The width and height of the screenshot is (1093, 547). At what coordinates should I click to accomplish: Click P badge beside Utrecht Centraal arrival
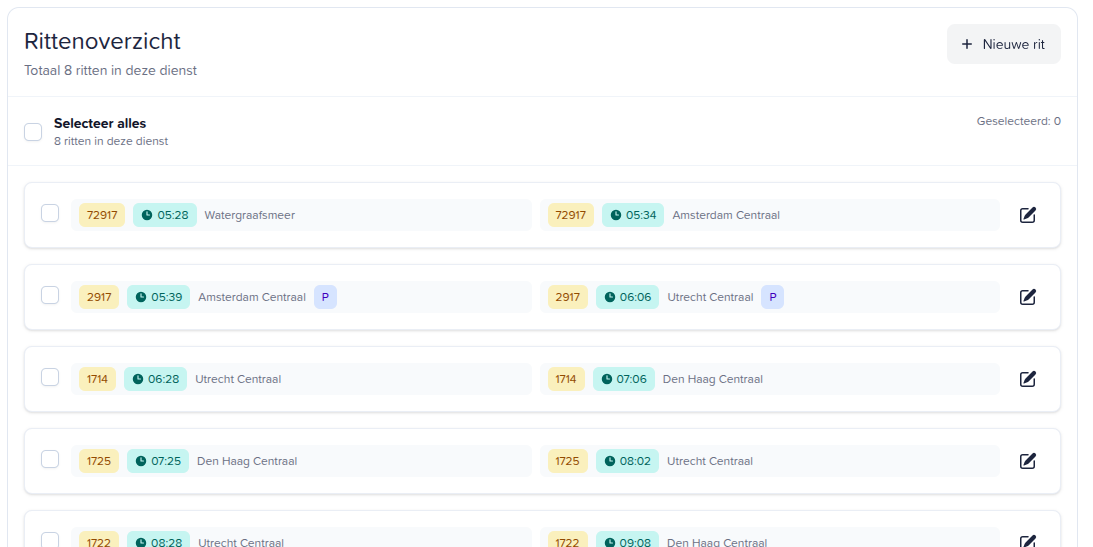(x=772, y=297)
